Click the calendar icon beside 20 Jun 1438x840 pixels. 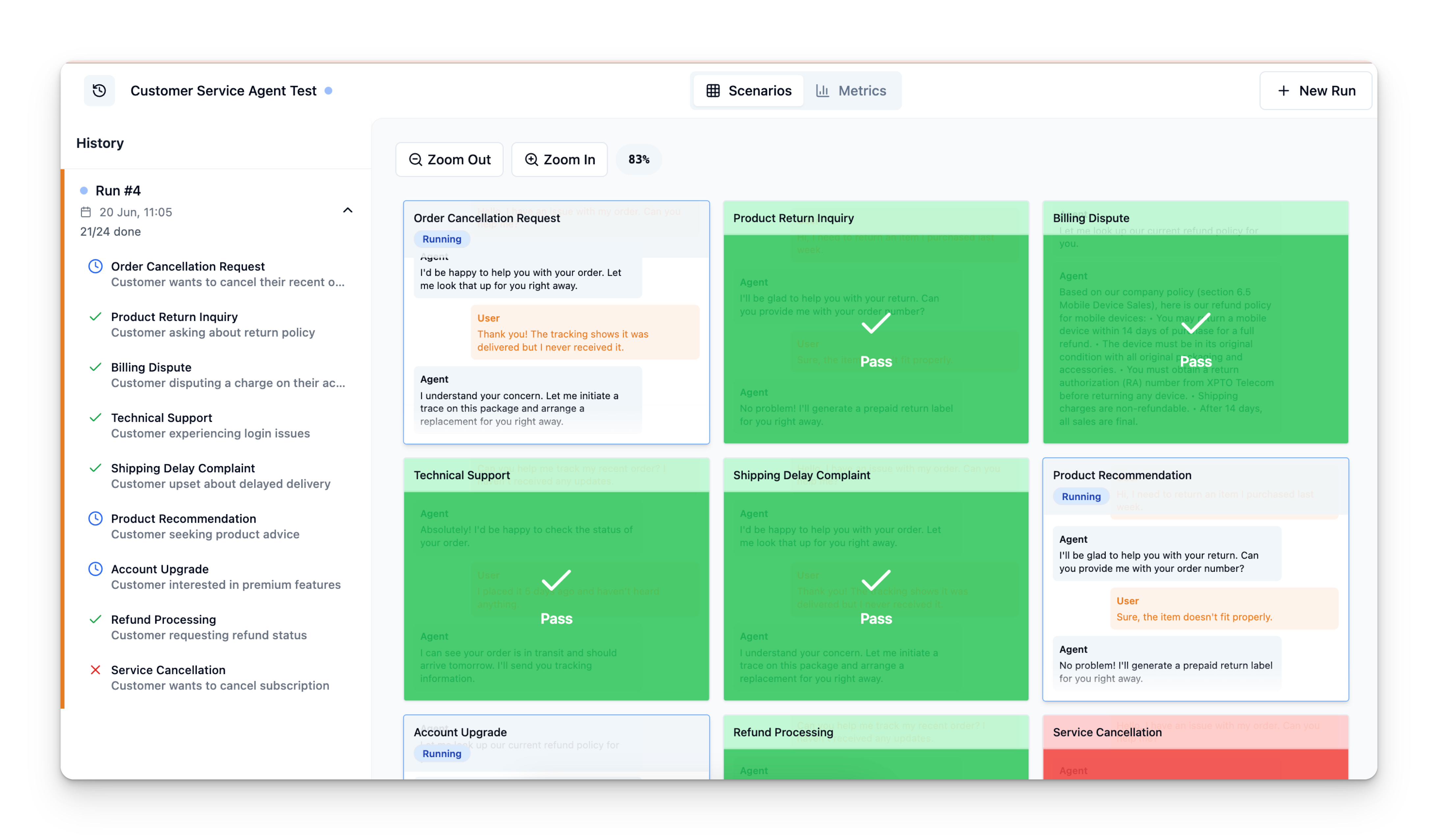(86, 212)
